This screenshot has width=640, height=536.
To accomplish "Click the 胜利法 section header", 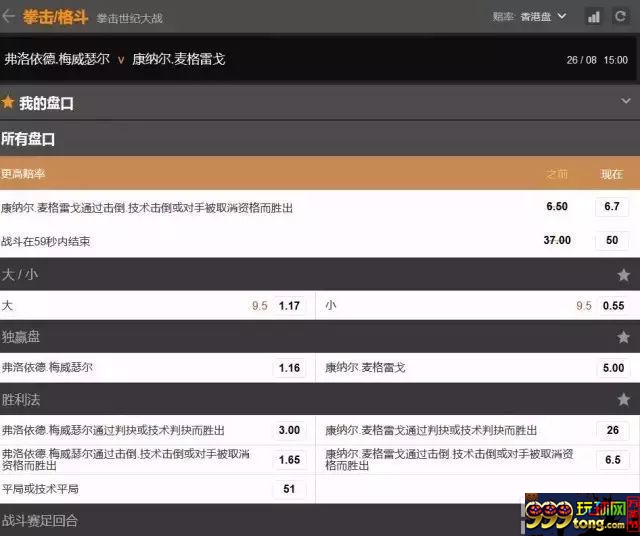I will (x=320, y=399).
